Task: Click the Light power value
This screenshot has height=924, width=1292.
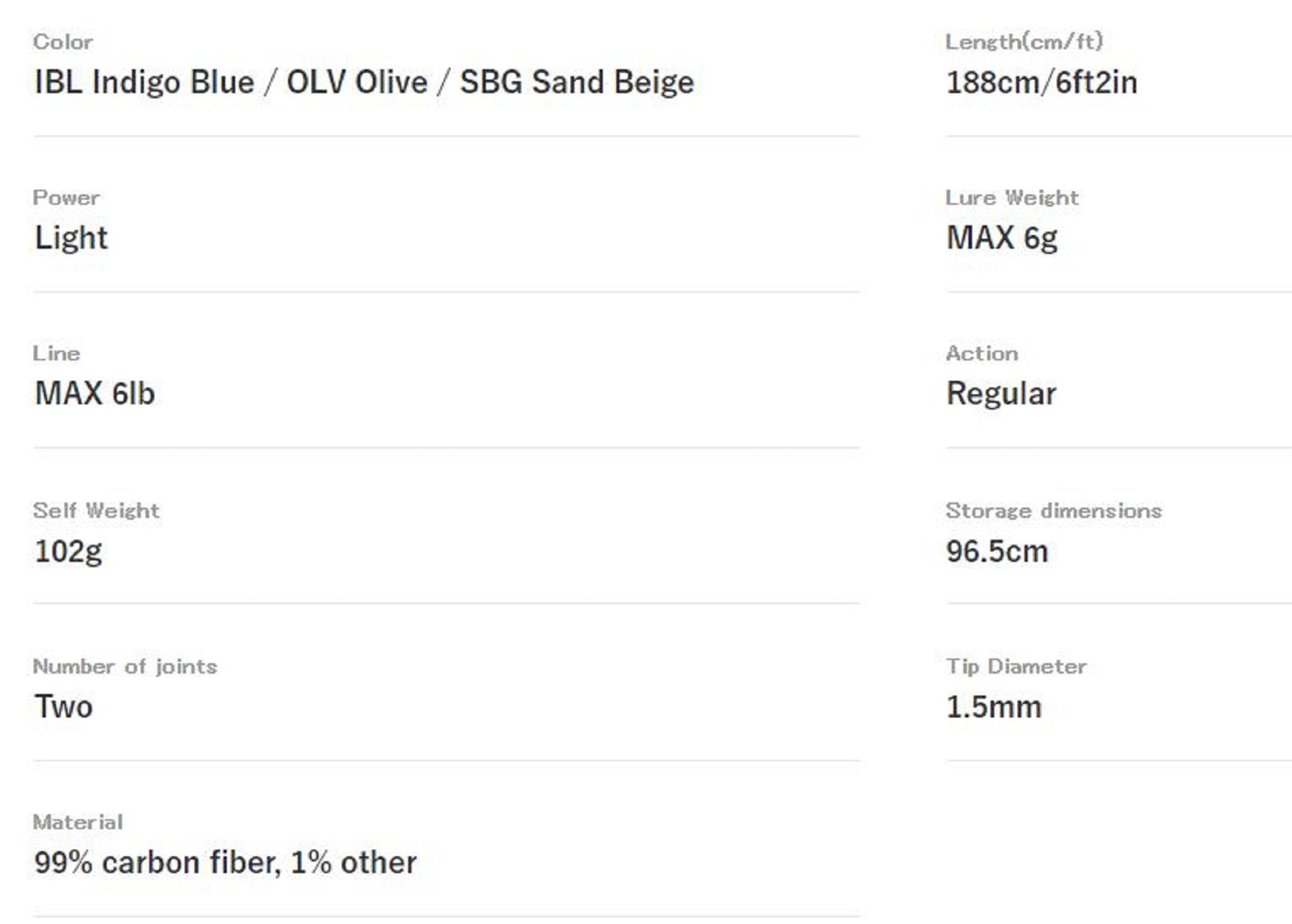Action: tap(71, 238)
